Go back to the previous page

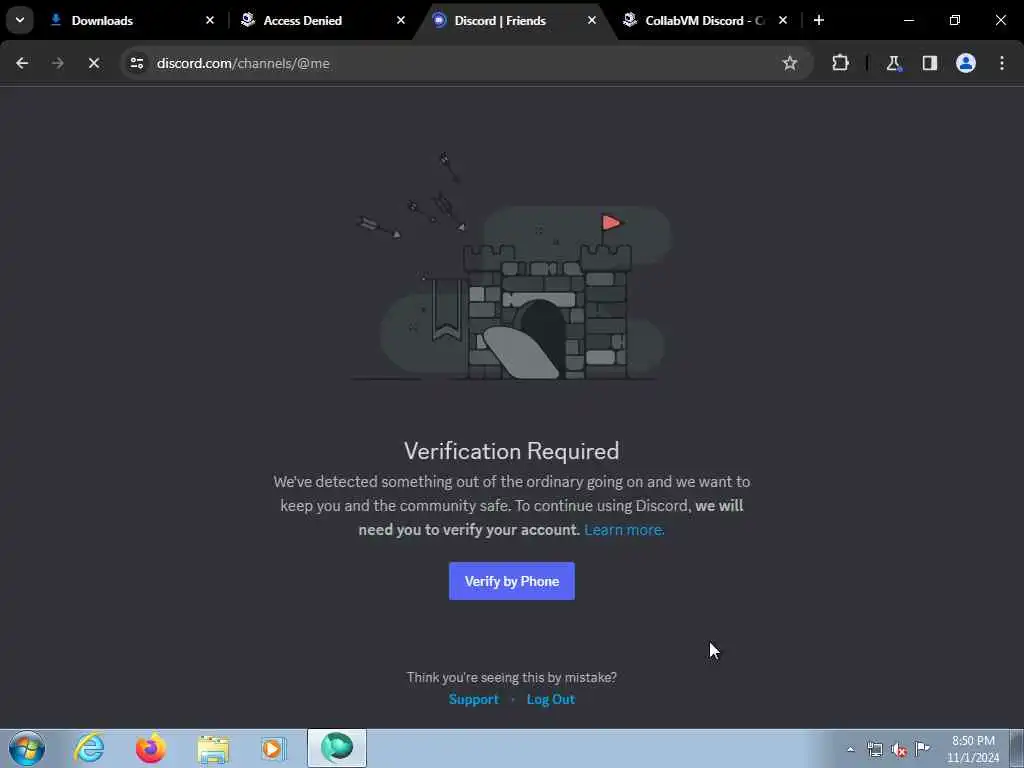click(x=22, y=63)
